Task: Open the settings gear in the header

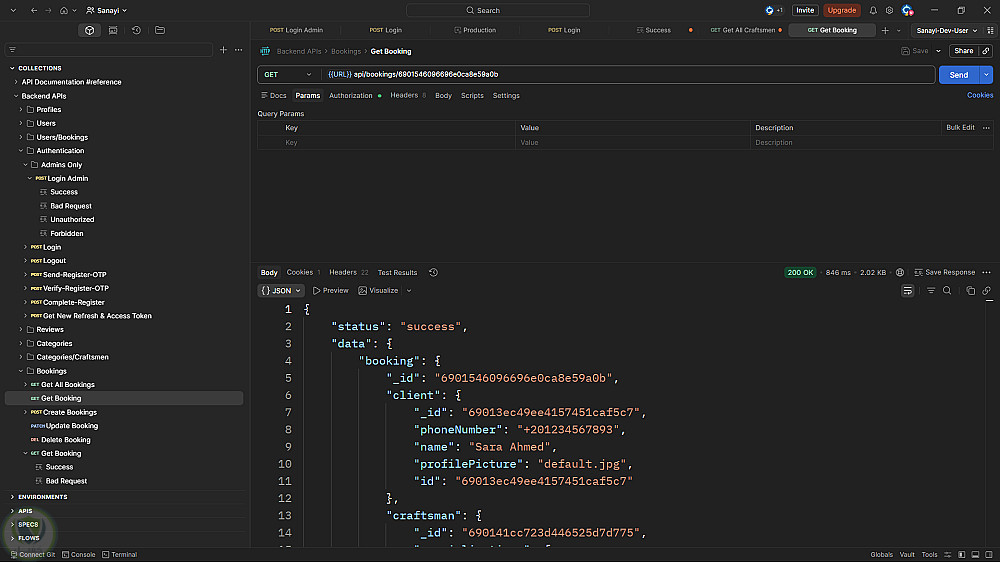Action: (x=889, y=10)
